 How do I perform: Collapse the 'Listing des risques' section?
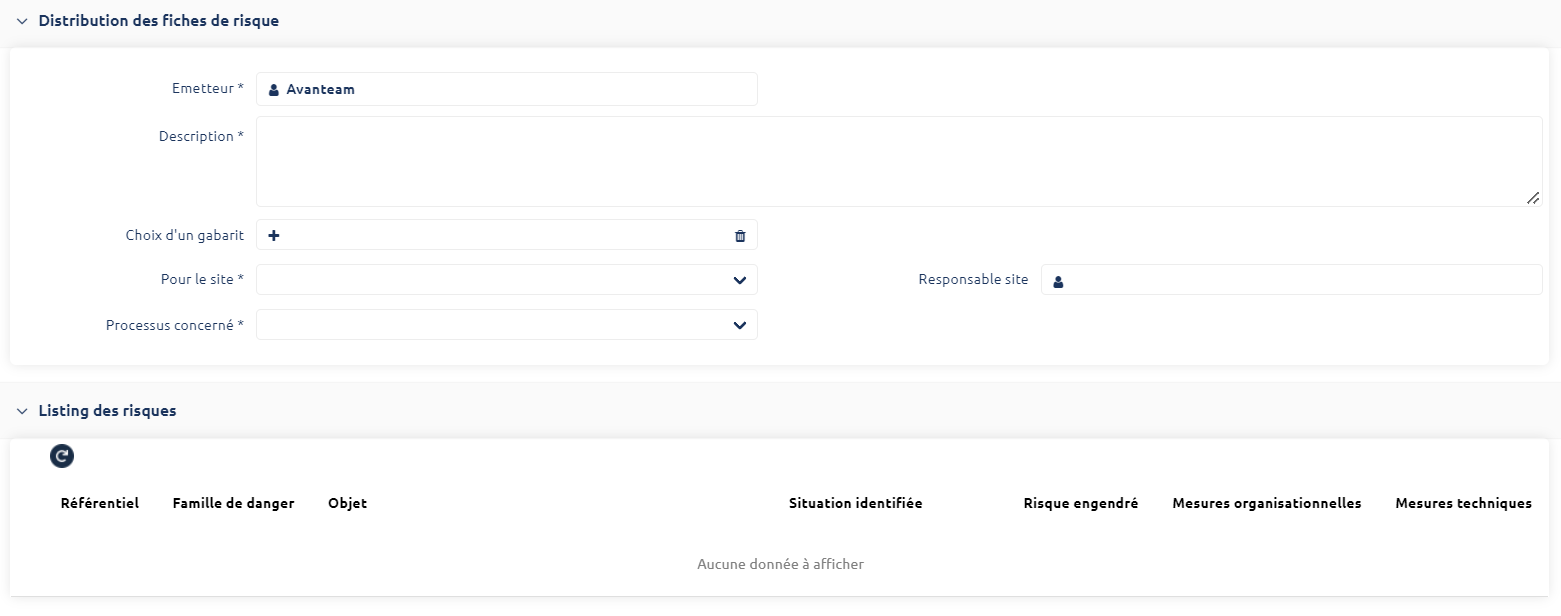click(22, 410)
